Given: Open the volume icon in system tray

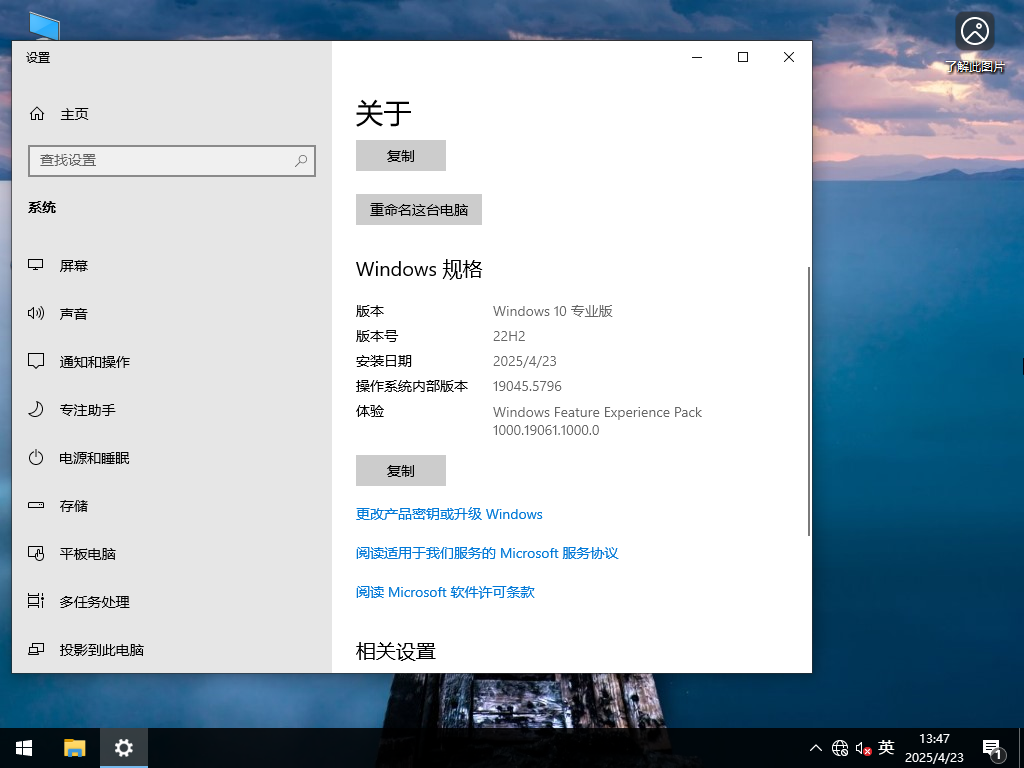Looking at the screenshot, I should tap(863, 747).
